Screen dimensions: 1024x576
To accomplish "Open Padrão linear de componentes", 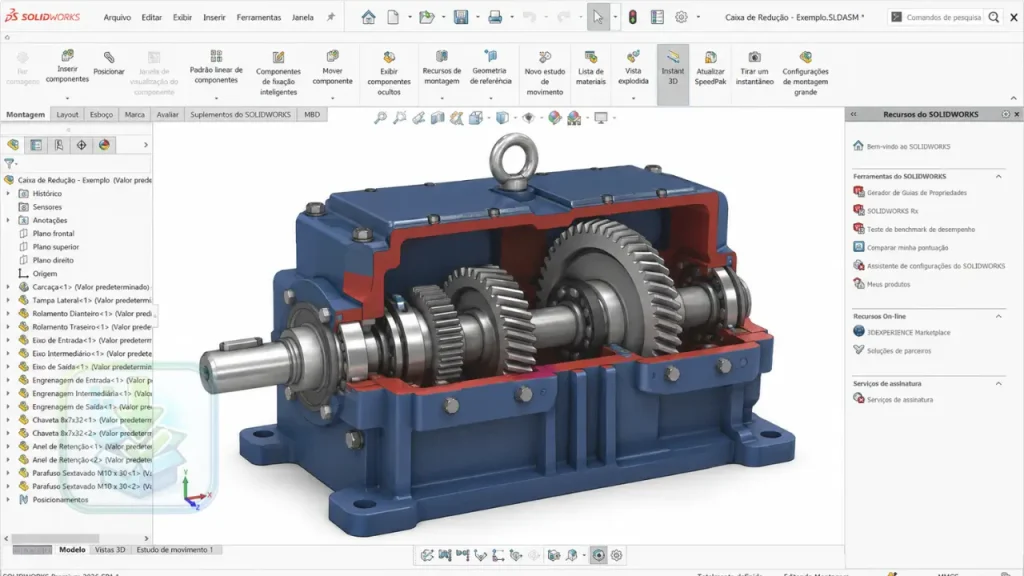I will [x=216, y=66].
